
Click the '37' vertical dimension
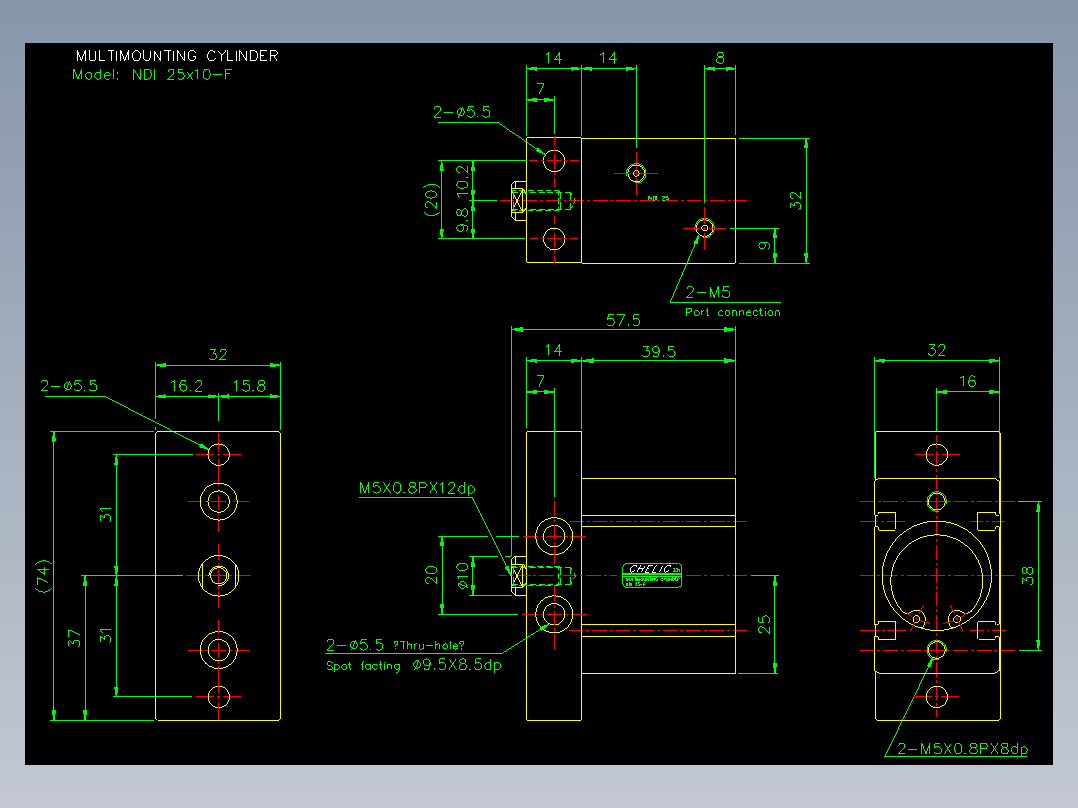(74, 639)
